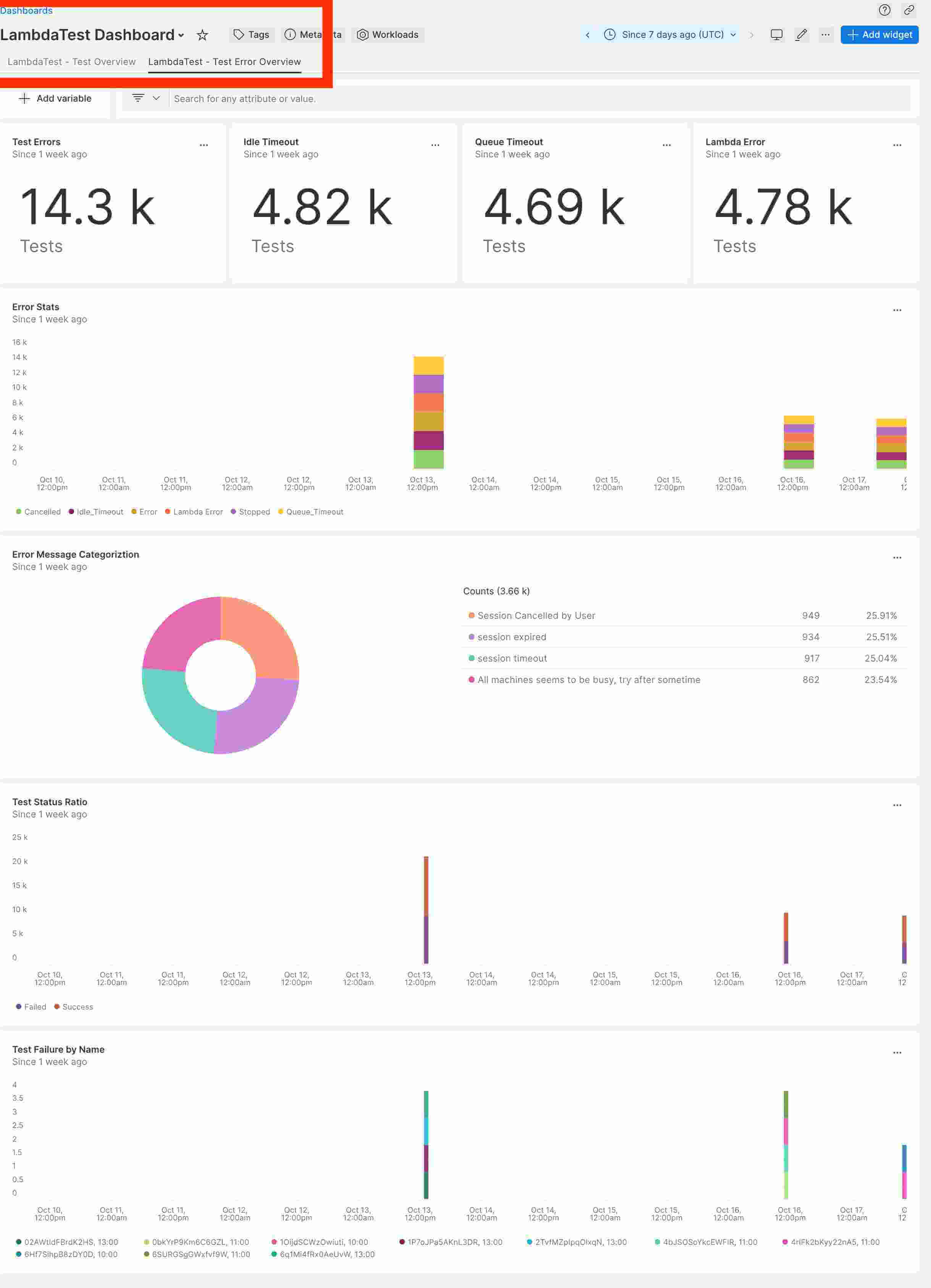Click the Add widget button
Image resolution: width=931 pixels, height=1288 pixels.
[x=879, y=35]
